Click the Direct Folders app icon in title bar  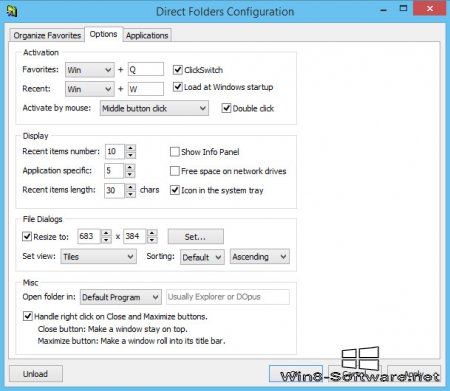click(x=11, y=11)
